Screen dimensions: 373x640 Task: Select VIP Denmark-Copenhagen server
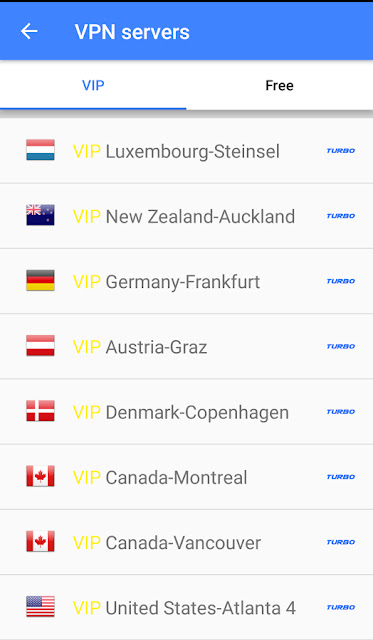point(186,412)
